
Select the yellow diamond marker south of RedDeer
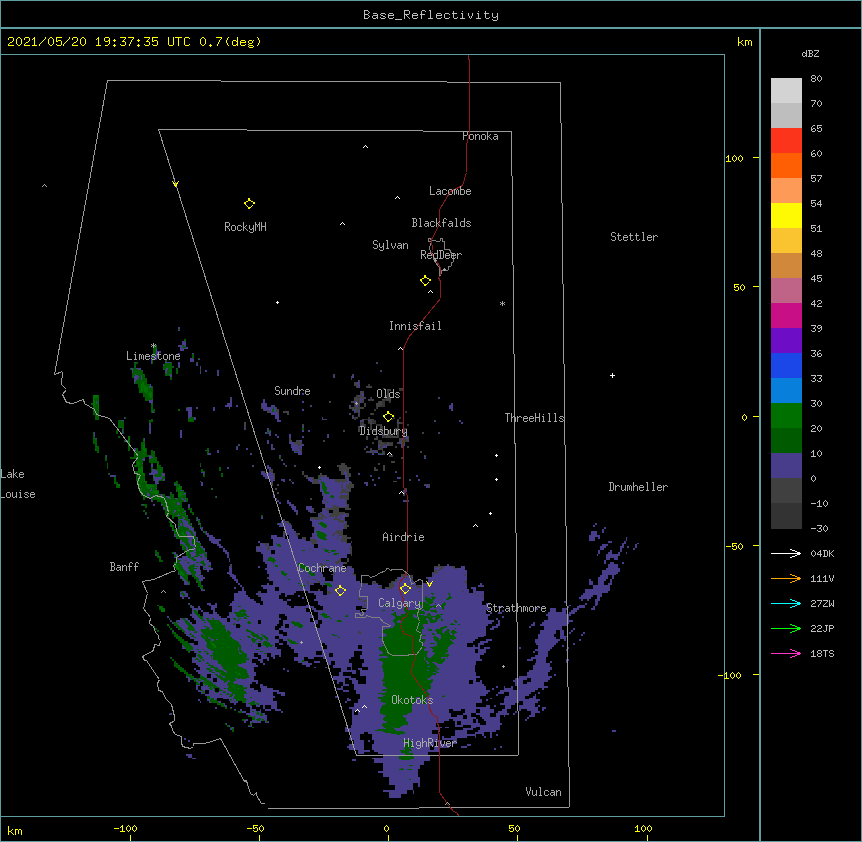pos(426,281)
